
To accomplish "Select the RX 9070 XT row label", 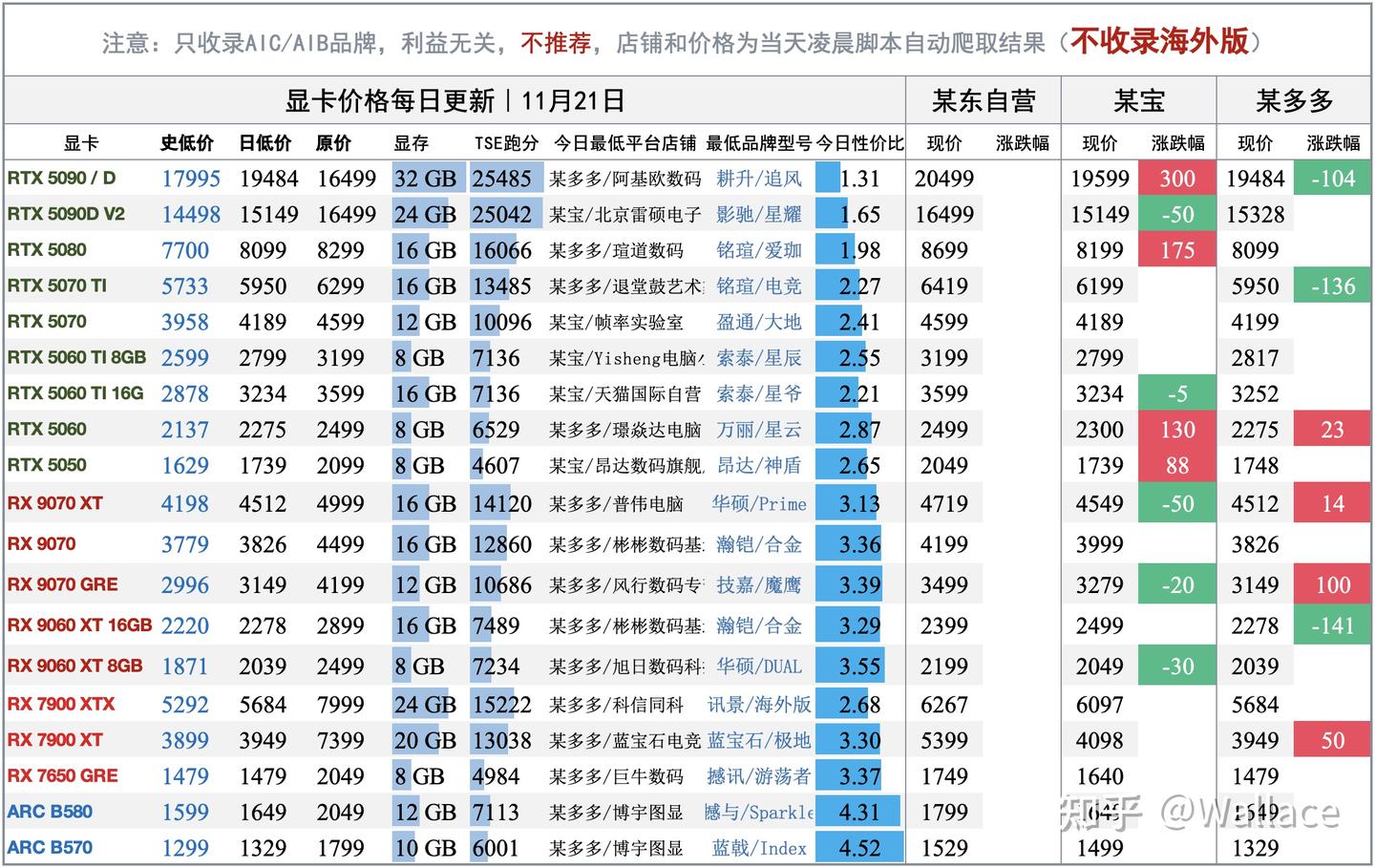I will coord(55,503).
